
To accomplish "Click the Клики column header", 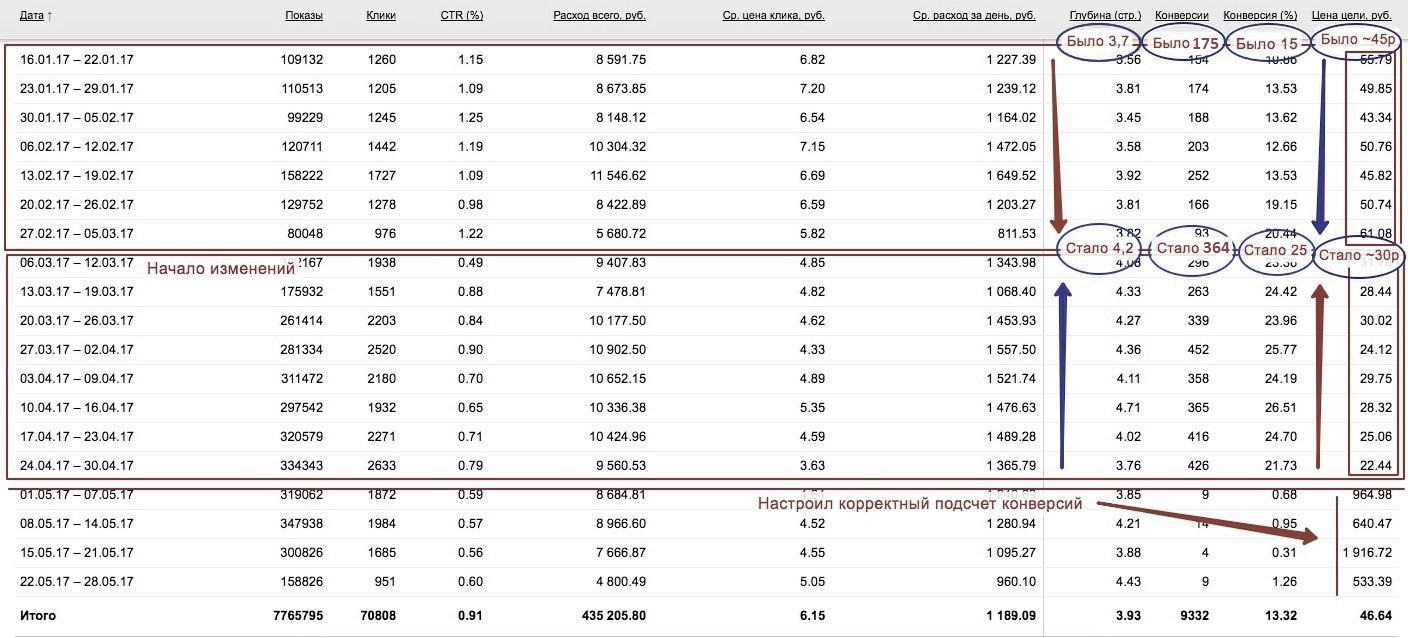I will tap(381, 16).
